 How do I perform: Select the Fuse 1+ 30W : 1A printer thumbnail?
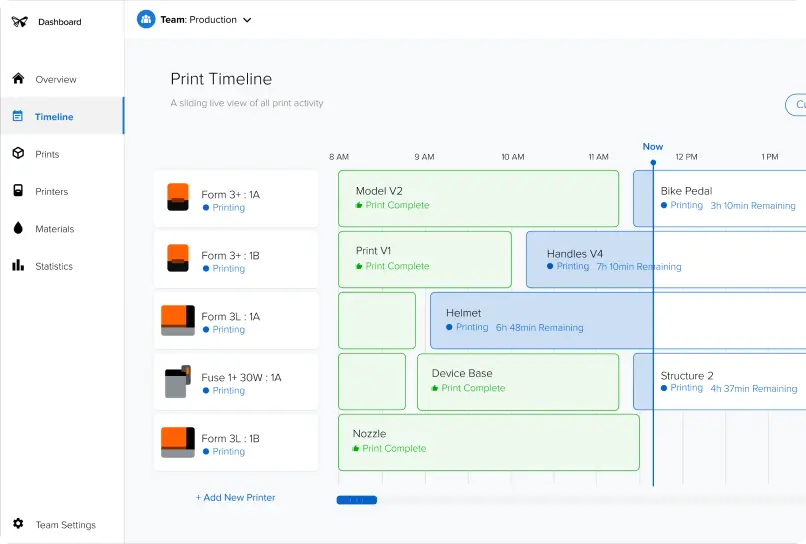coord(177,382)
